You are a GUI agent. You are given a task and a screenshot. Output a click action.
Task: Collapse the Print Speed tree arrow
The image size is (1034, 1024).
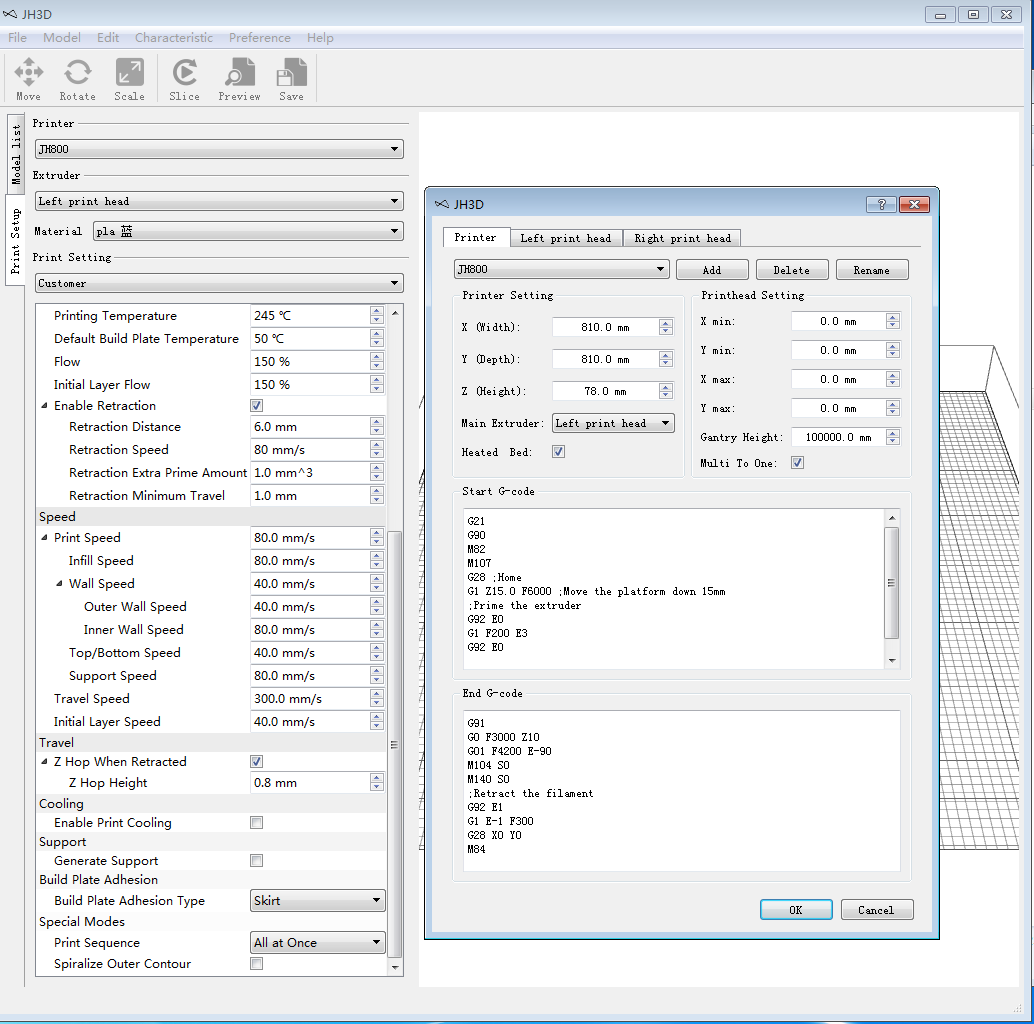click(45, 538)
